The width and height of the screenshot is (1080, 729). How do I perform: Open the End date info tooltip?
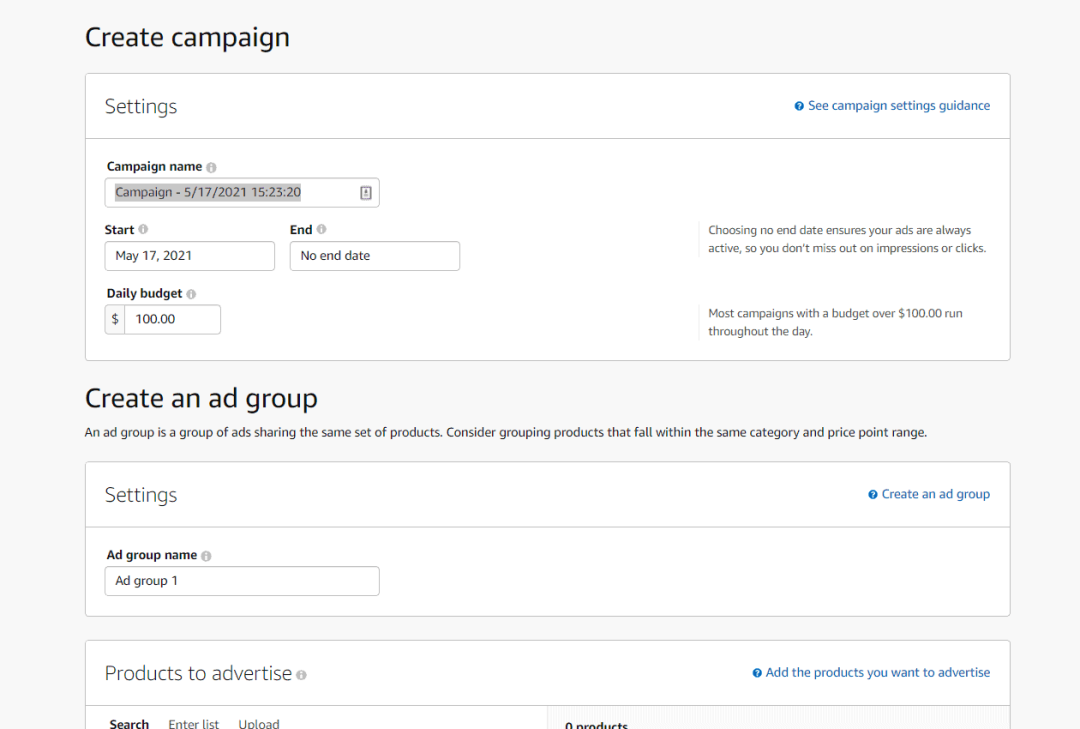pyautogui.click(x=319, y=229)
